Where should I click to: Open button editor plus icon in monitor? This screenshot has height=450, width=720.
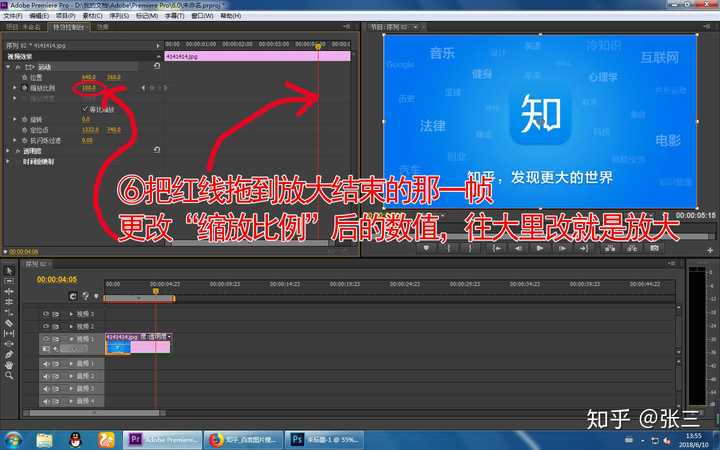[x=710, y=250]
